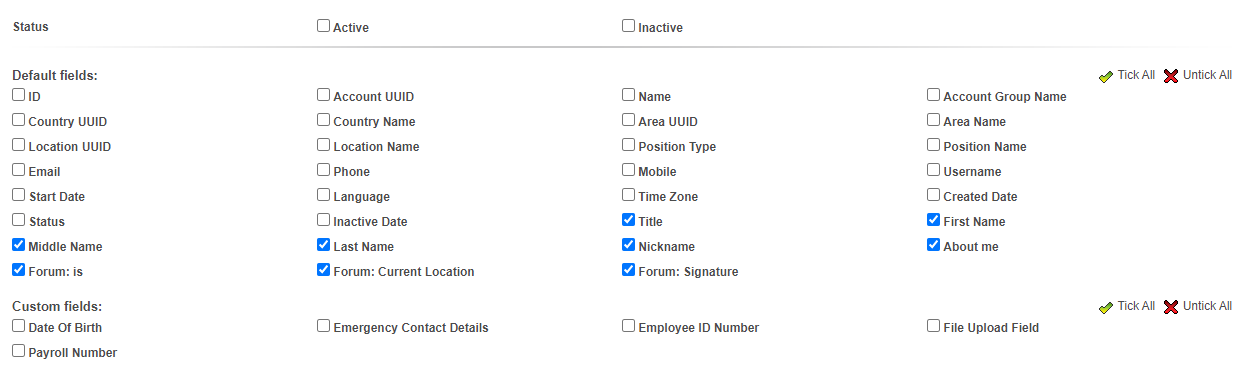Tick the Inactive status checkbox
This screenshot has width=1243, height=379.
click(628, 26)
